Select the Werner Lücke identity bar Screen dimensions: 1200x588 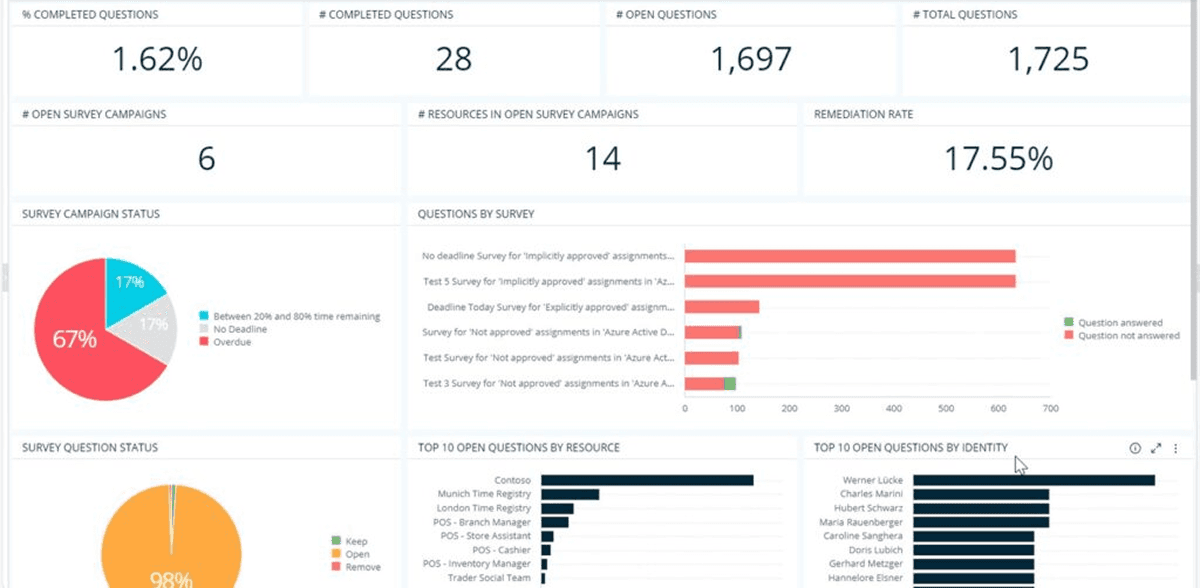1034,480
